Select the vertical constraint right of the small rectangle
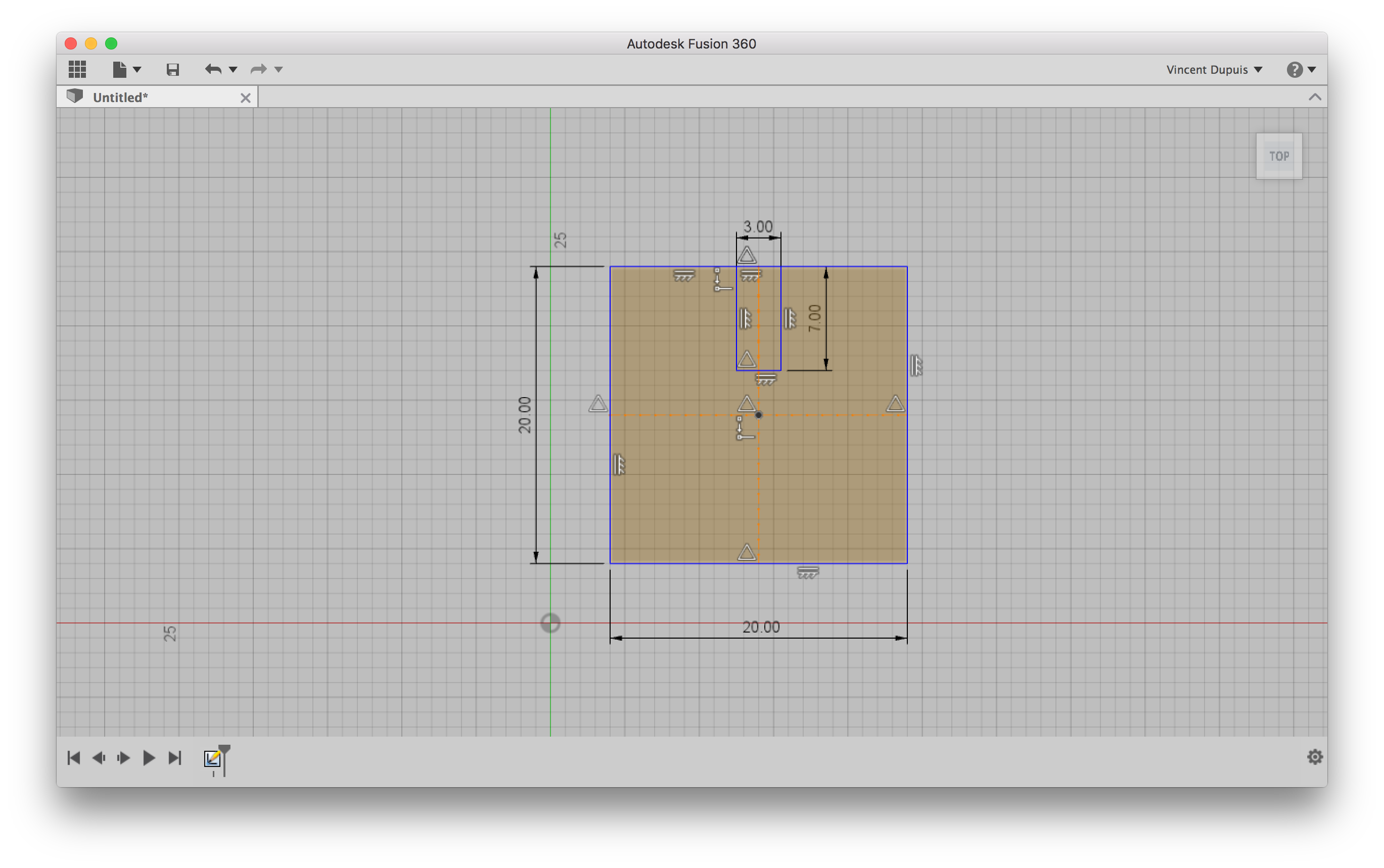 coord(790,318)
